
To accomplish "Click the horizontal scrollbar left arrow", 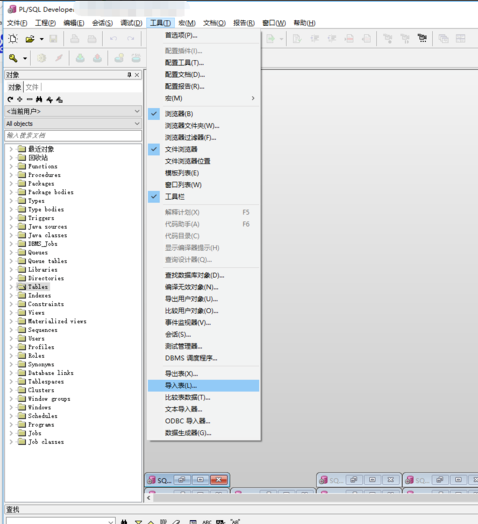I will 149,498.
